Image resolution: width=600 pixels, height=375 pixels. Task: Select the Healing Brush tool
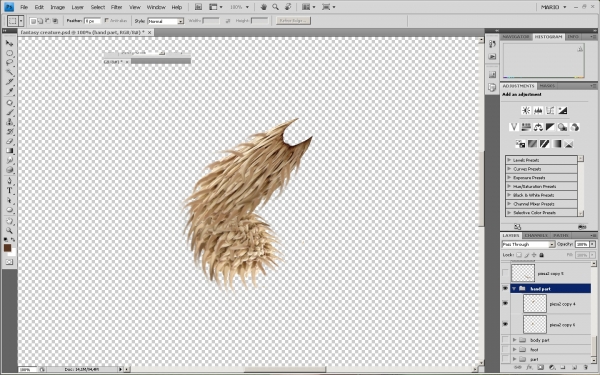pos(9,103)
